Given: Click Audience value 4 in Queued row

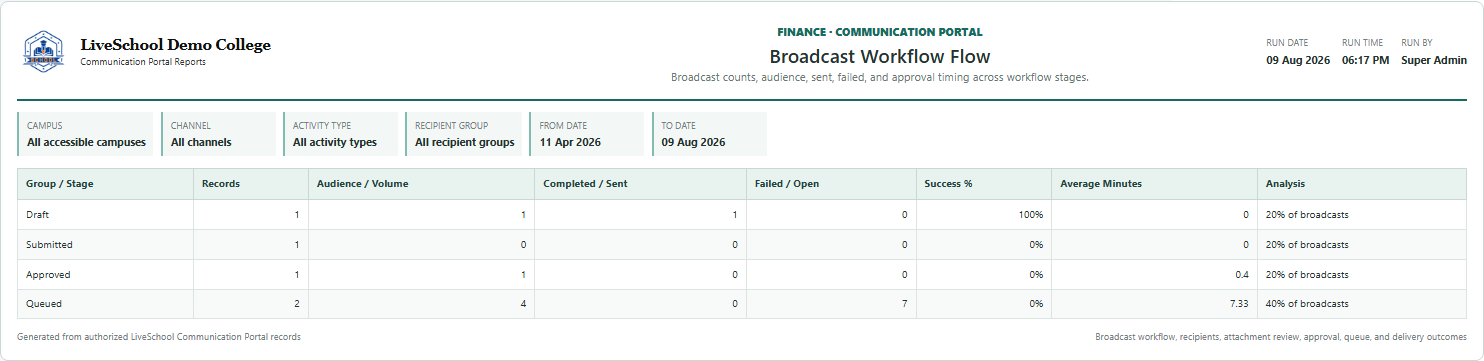Looking at the screenshot, I should coord(523,304).
